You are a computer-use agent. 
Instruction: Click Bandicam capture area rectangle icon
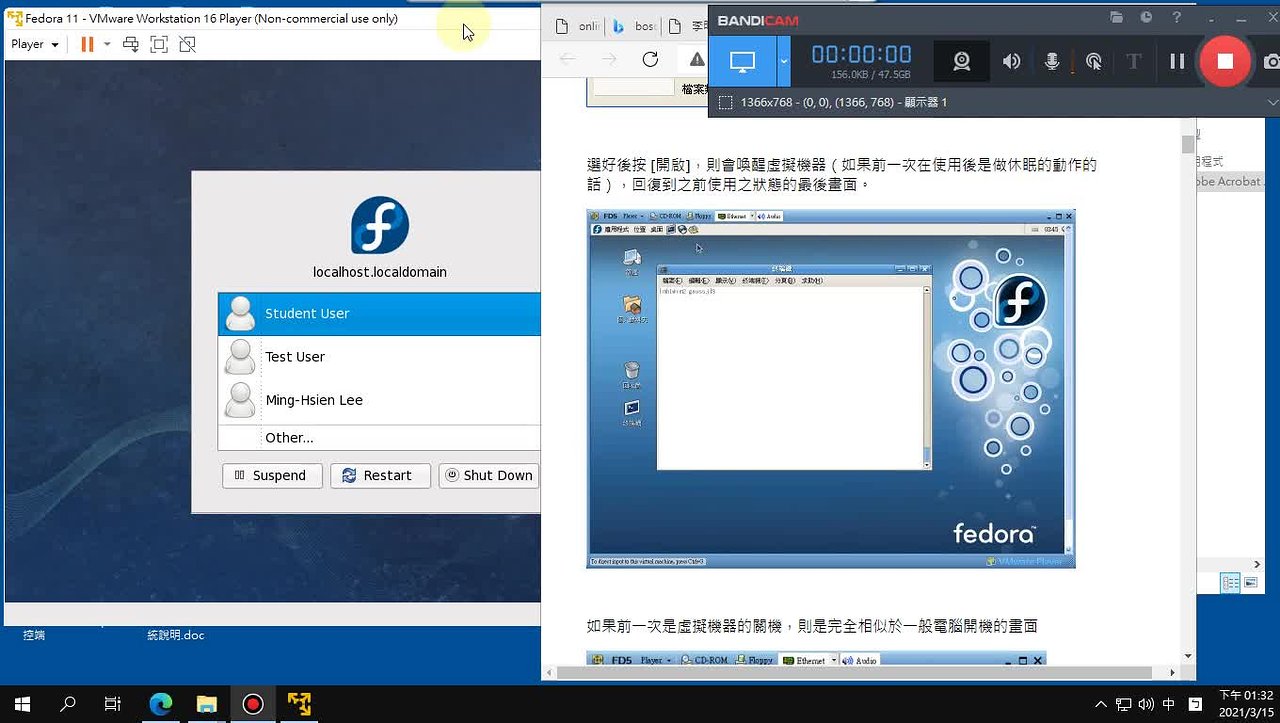(x=725, y=102)
